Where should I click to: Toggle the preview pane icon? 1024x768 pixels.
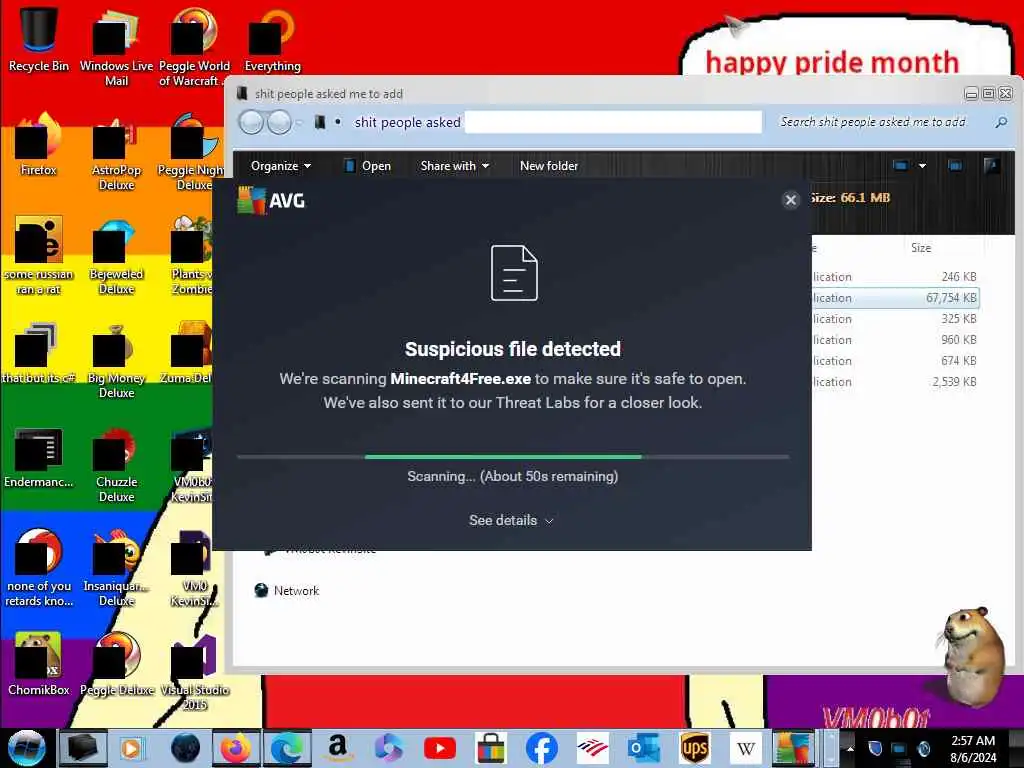955,166
